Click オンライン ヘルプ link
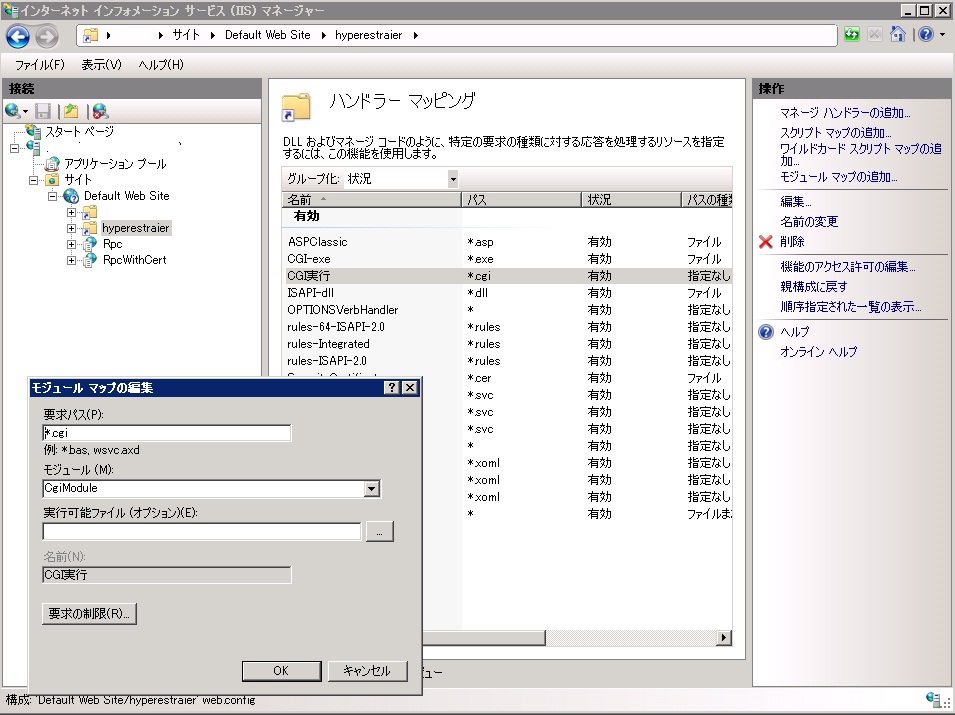955x715 pixels. point(819,352)
